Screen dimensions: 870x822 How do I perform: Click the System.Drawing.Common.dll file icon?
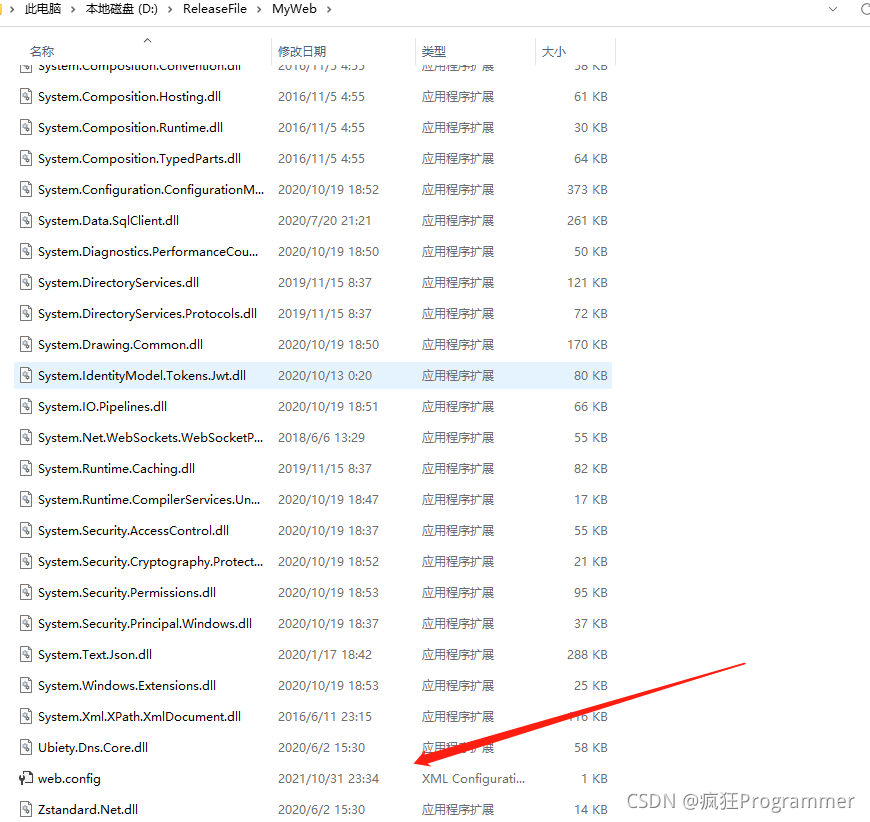tap(27, 344)
